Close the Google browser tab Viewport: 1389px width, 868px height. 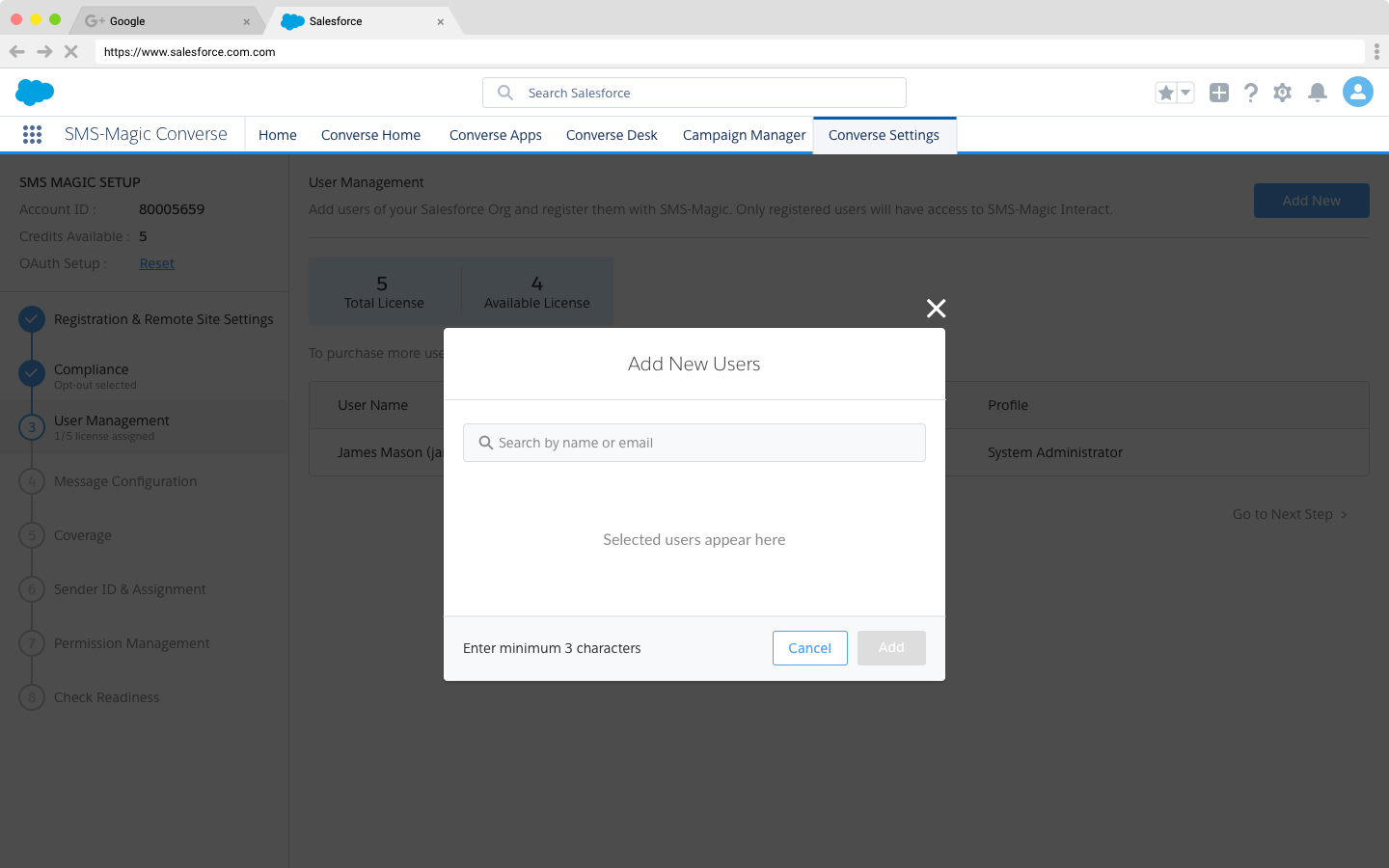click(246, 21)
